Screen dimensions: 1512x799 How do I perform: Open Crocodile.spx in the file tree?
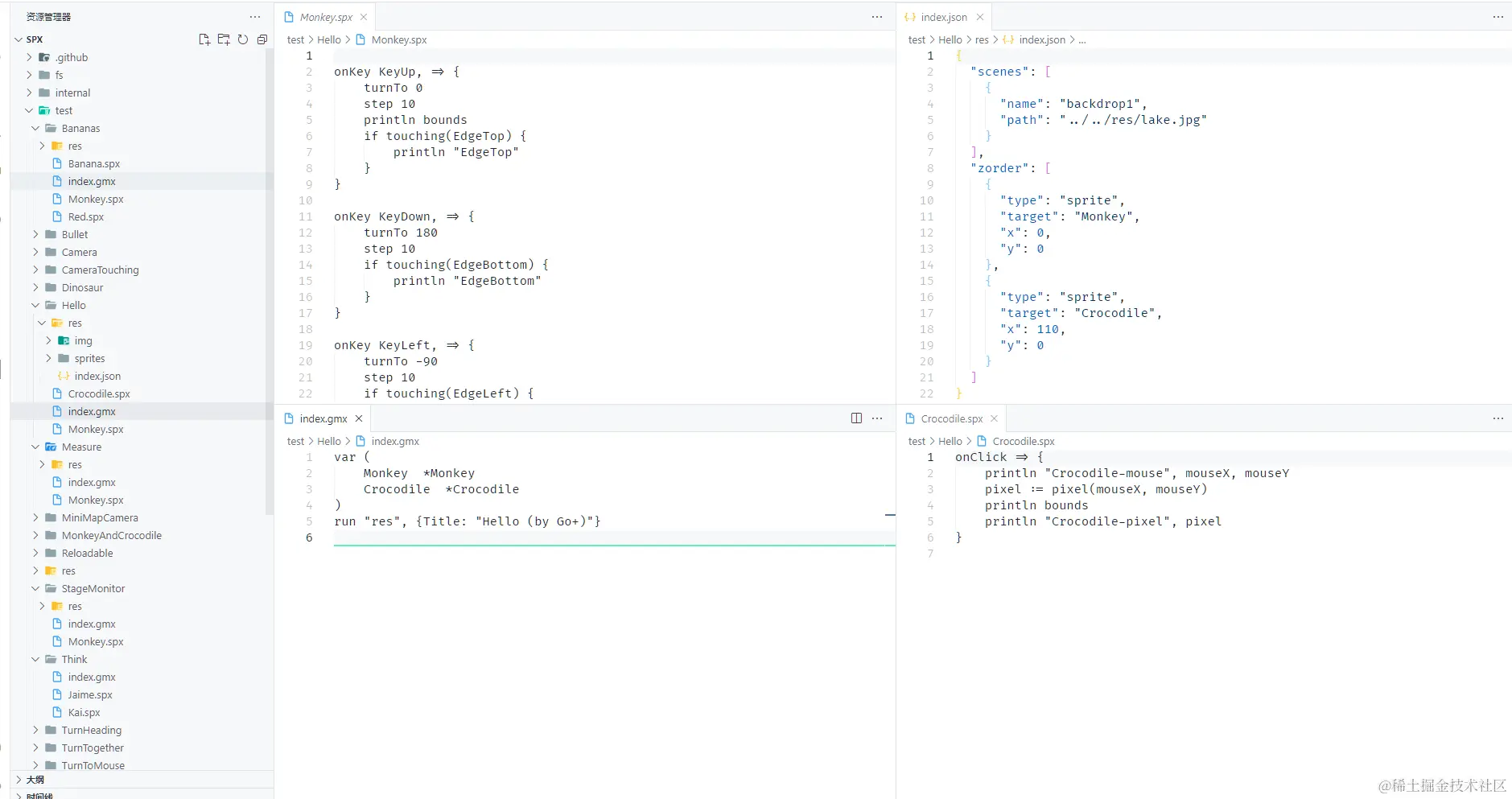[x=99, y=393]
